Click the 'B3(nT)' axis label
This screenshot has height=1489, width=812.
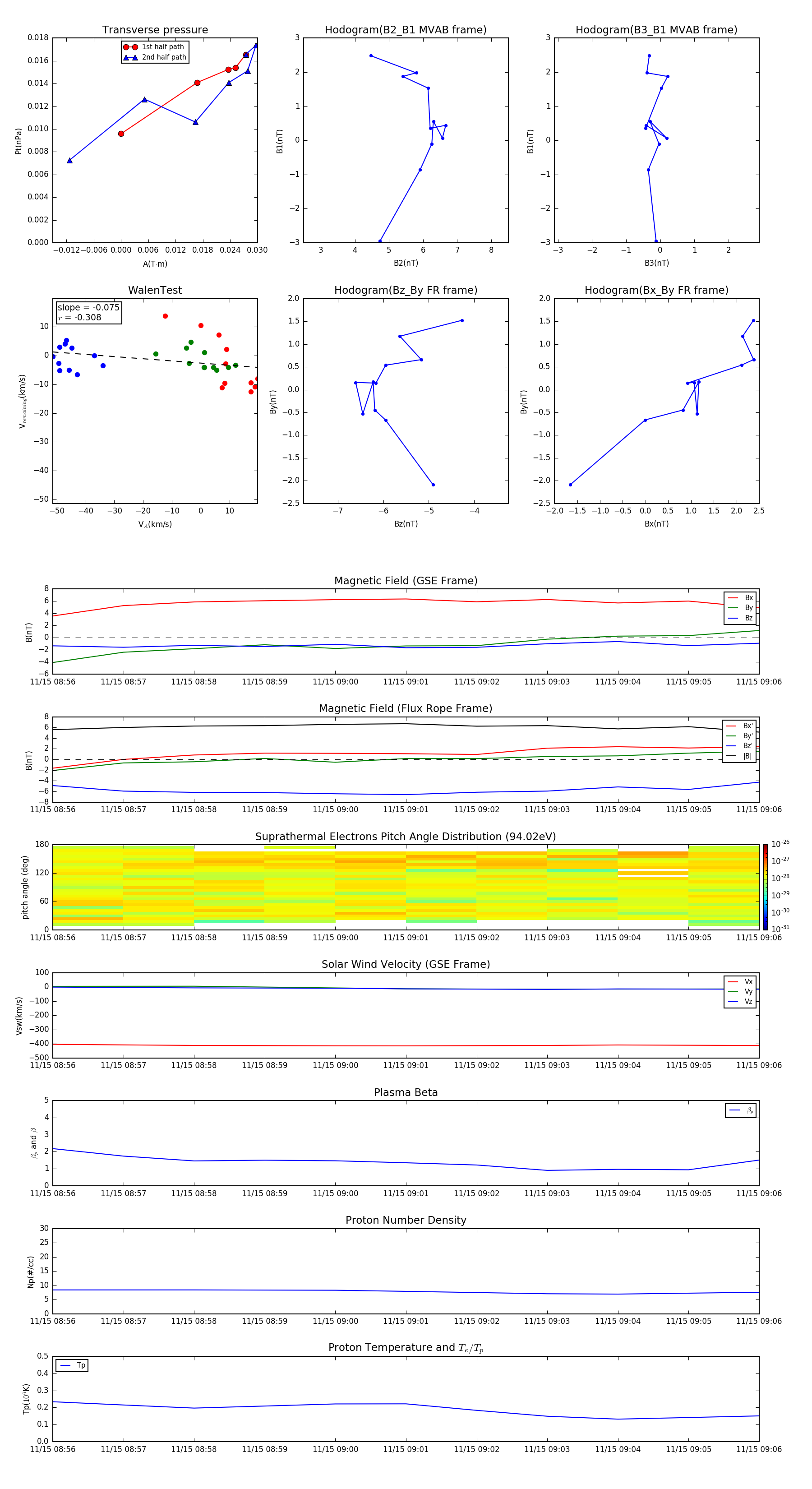pos(656,263)
